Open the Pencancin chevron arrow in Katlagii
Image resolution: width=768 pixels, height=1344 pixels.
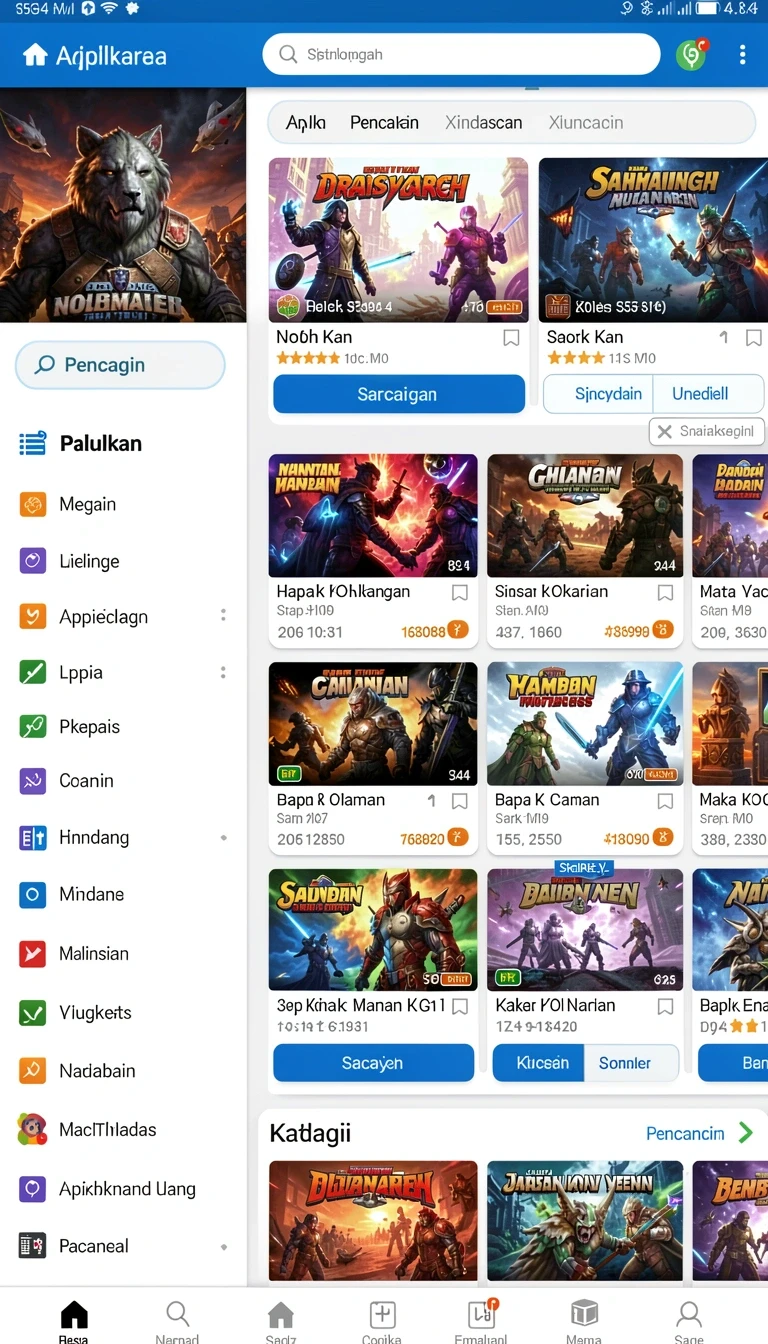pos(746,1132)
